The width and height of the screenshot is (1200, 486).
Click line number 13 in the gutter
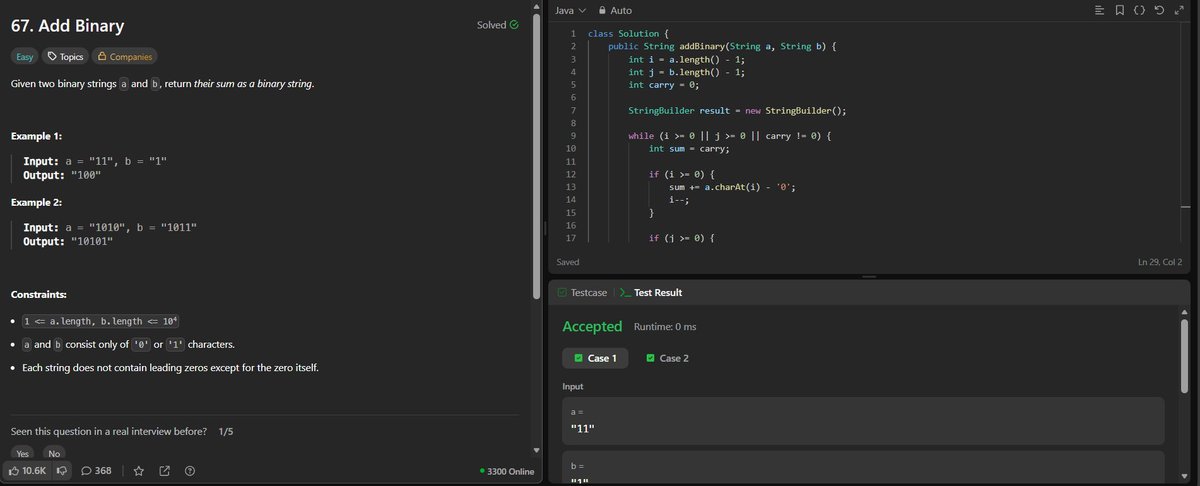571,187
